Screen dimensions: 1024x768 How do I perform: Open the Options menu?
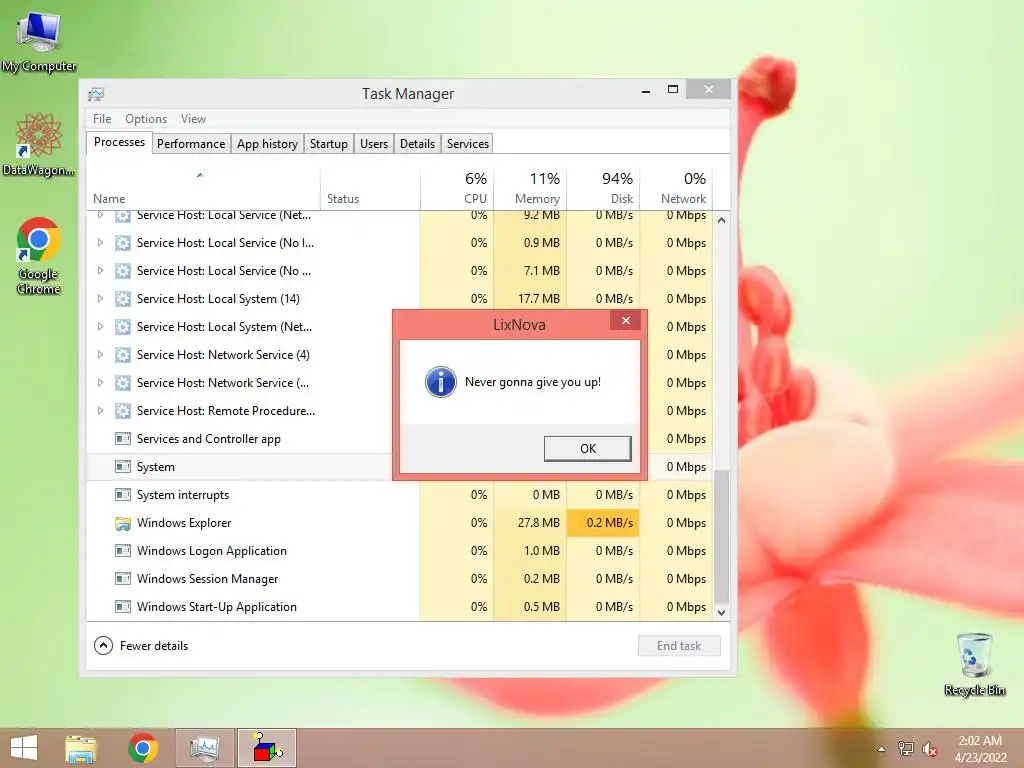146,119
